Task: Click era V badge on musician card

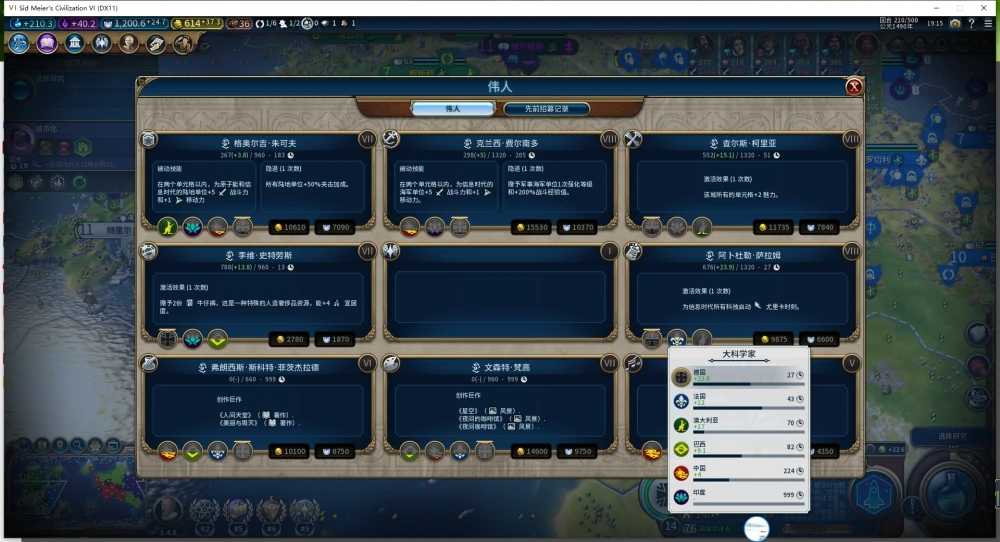Action: 851,363
